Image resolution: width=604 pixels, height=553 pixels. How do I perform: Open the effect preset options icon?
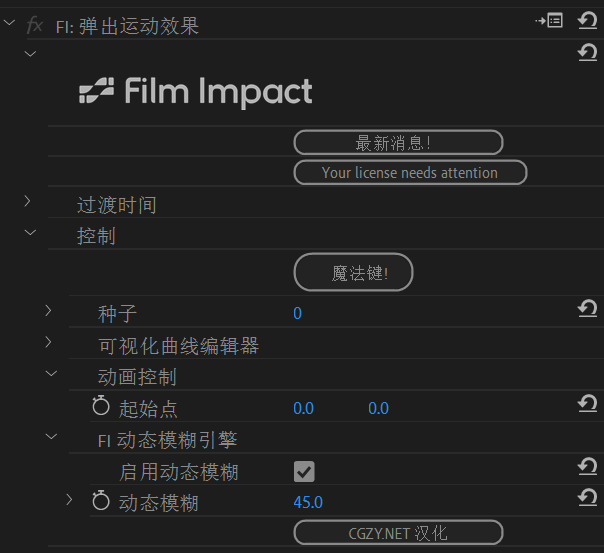tap(549, 20)
